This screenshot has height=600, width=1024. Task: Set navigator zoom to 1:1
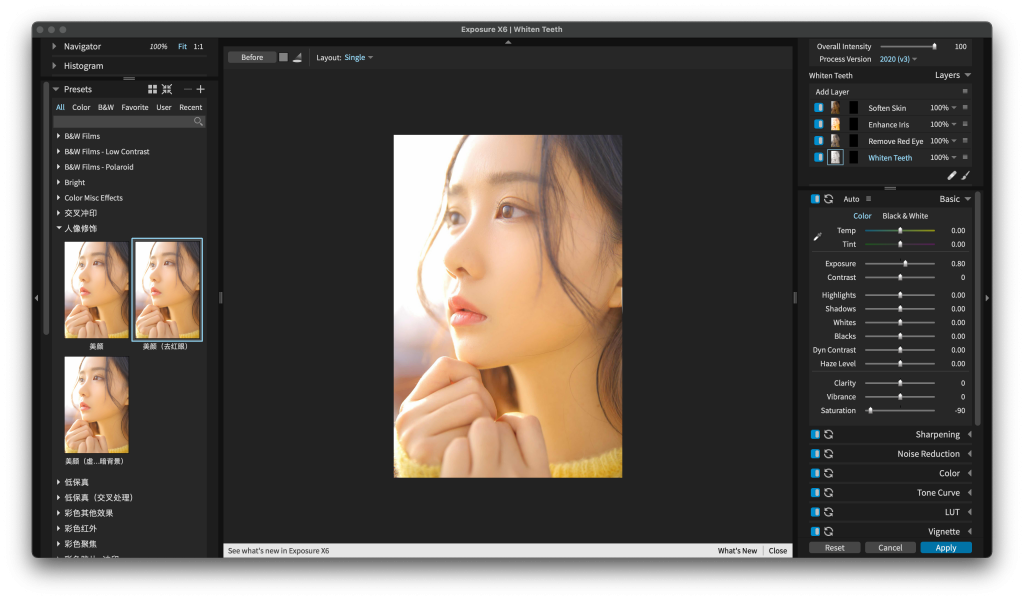click(199, 46)
